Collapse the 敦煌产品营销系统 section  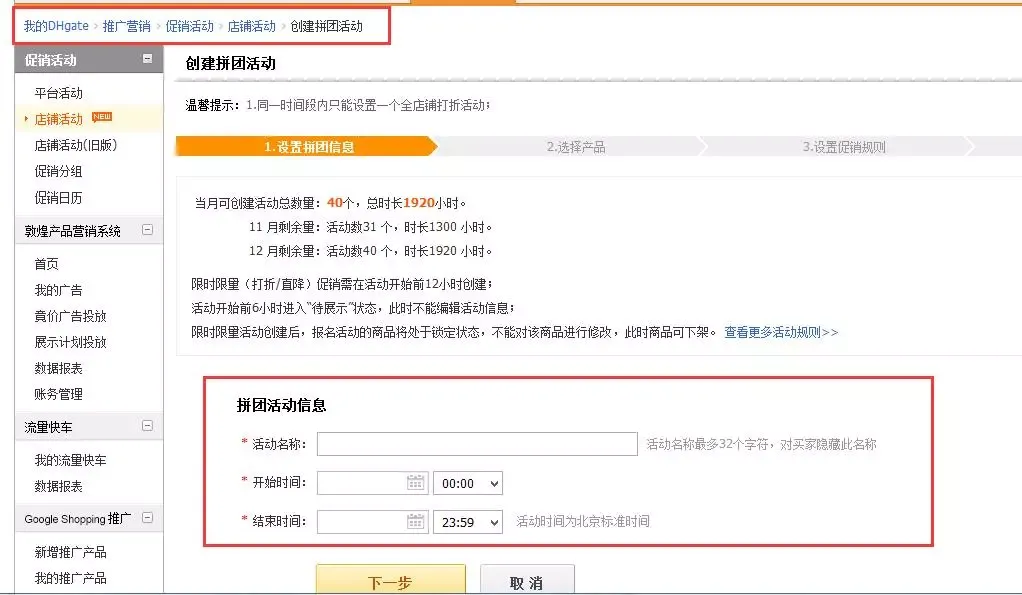[x=147, y=229]
